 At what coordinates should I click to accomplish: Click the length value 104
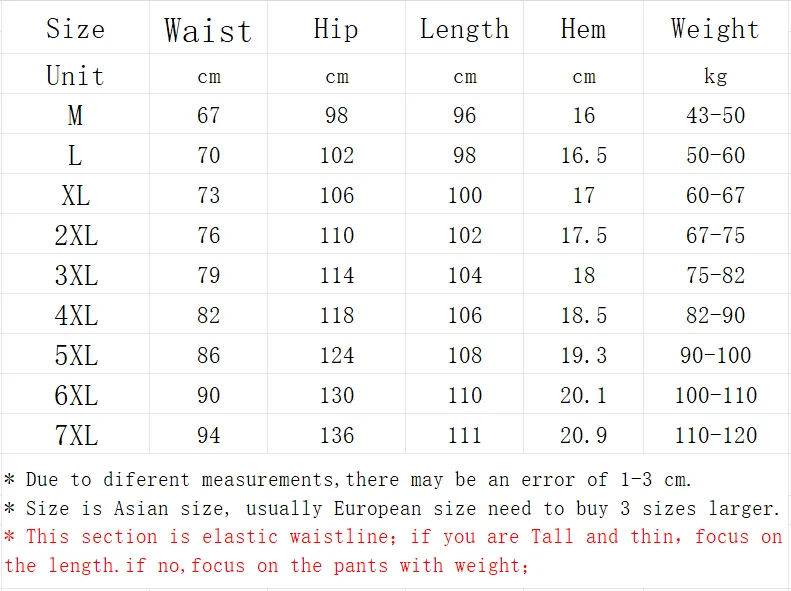pos(464,276)
